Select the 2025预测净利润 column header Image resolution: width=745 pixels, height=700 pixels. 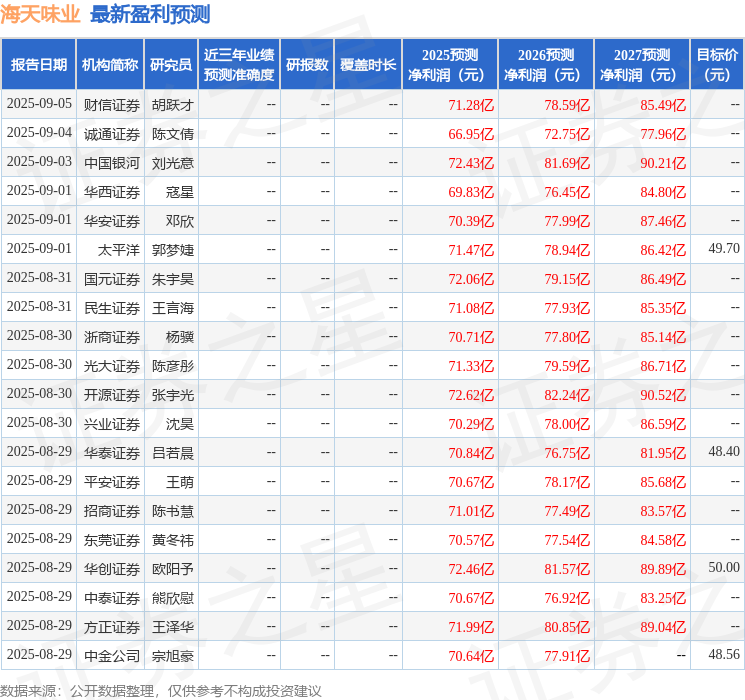click(x=450, y=65)
